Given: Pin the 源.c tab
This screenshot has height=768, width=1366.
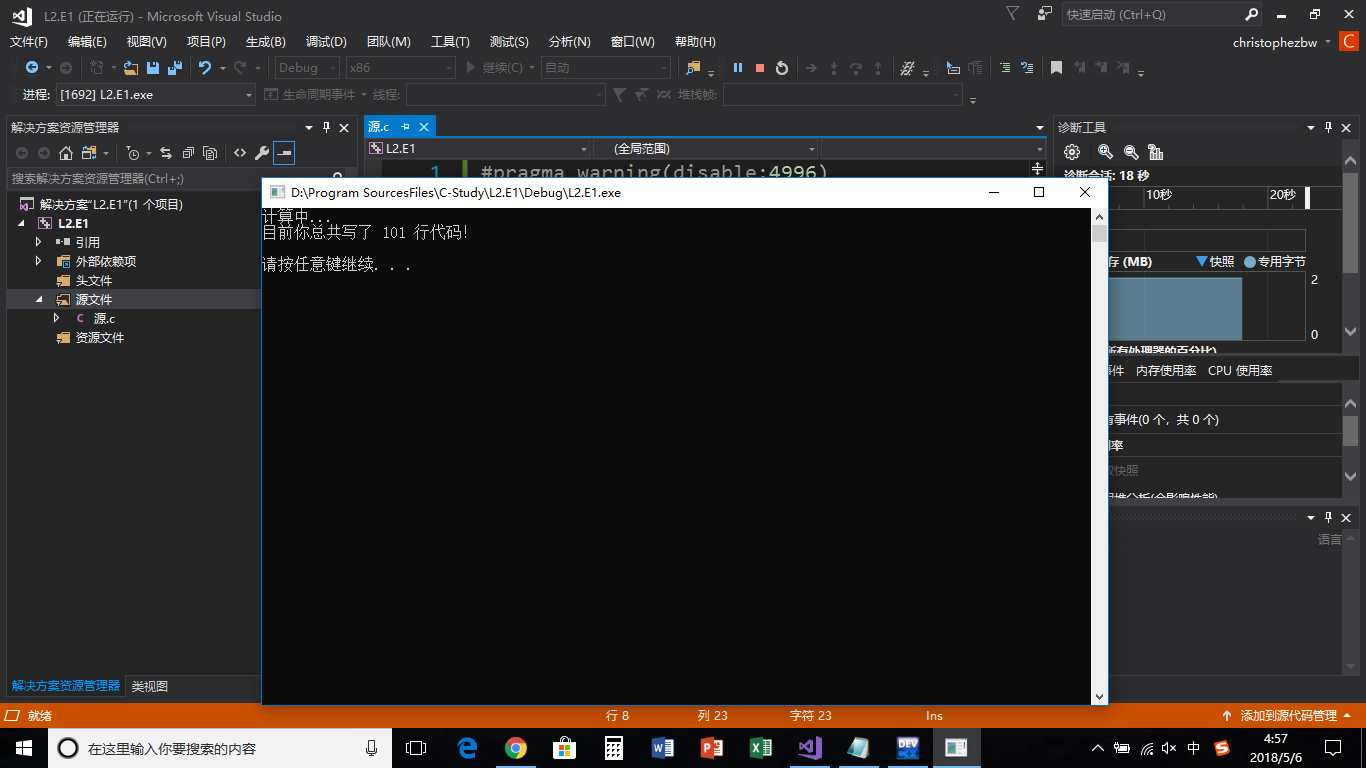Looking at the screenshot, I should pos(406,127).
